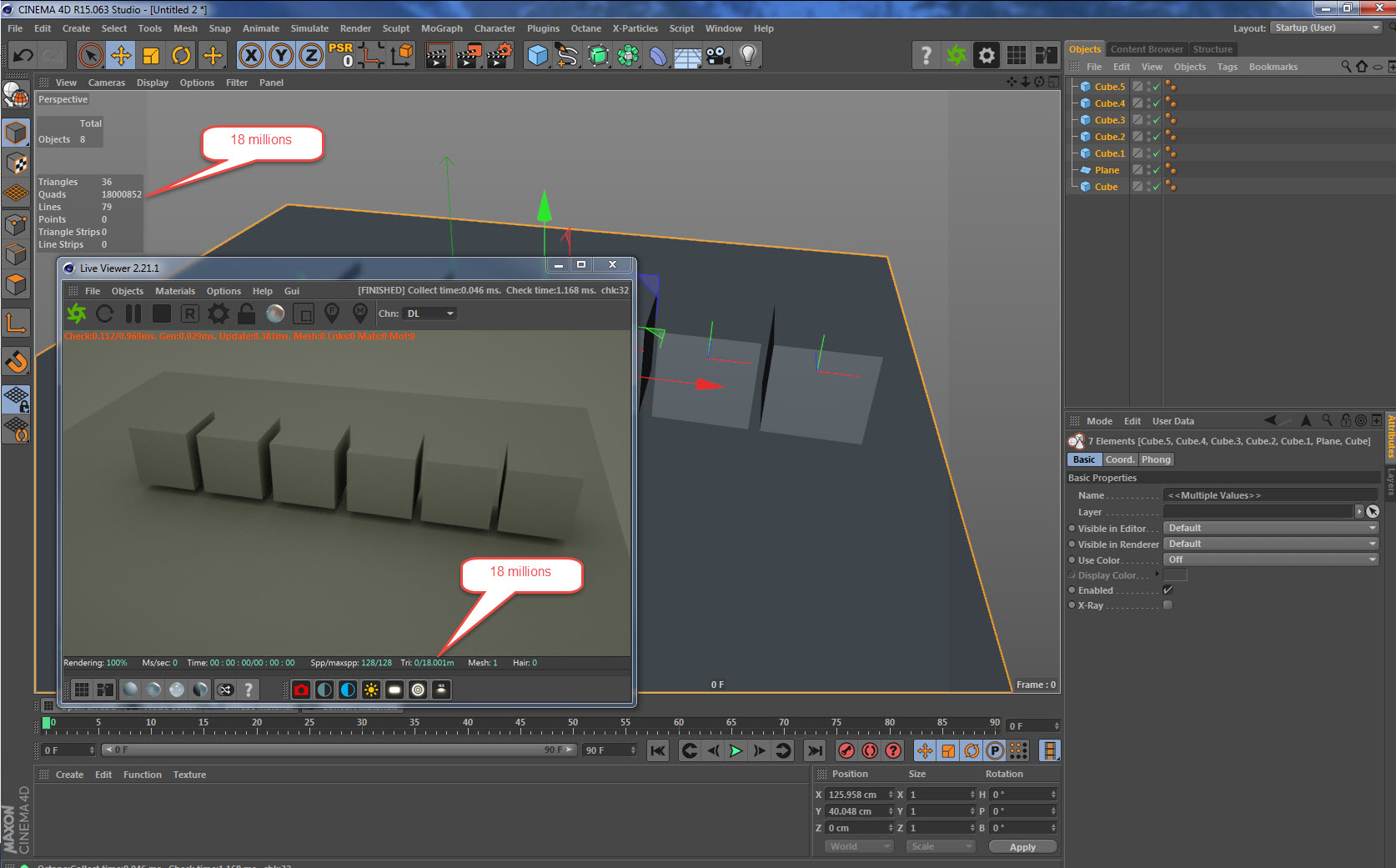Open the Phong tab in Attributes
Image resolution: width=1396 pixels, height=868 pixels.
click(x=1156, y=459)
